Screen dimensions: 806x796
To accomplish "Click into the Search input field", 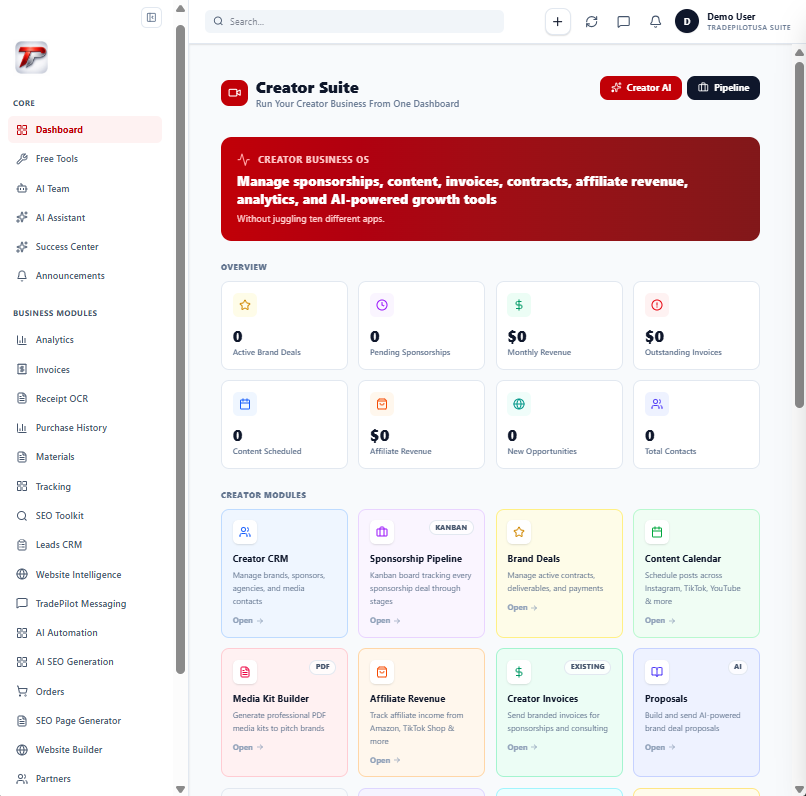I will click(354, 22).
